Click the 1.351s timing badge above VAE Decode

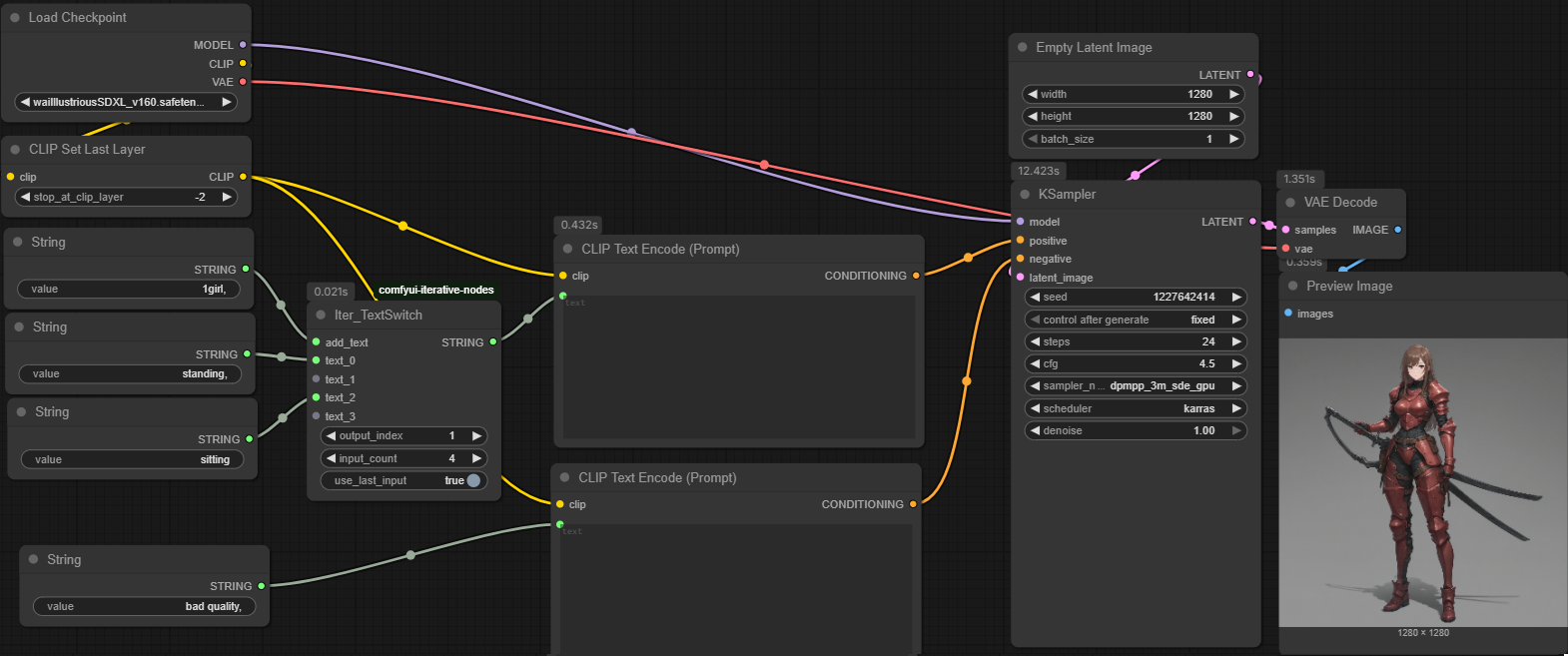1299,179
